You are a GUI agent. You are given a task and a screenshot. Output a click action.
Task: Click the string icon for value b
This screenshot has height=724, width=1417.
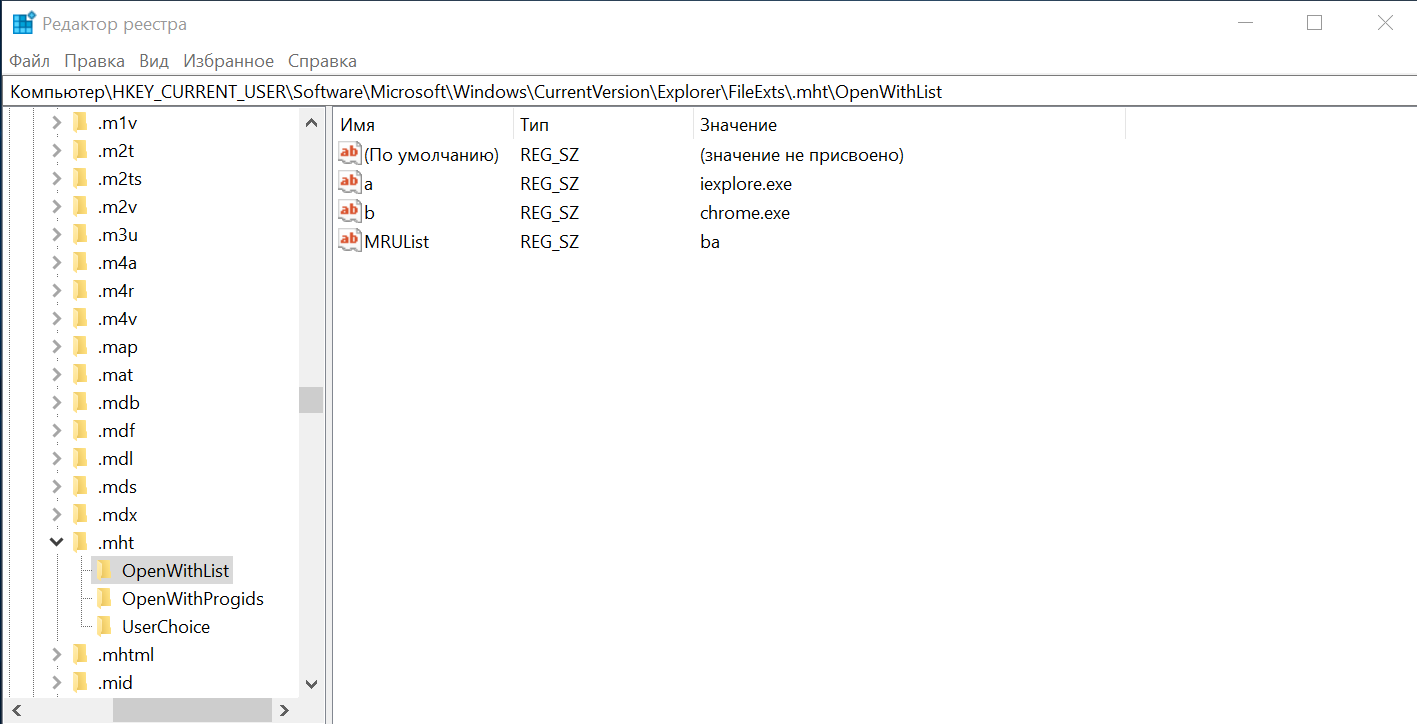[x=349, y=212]
